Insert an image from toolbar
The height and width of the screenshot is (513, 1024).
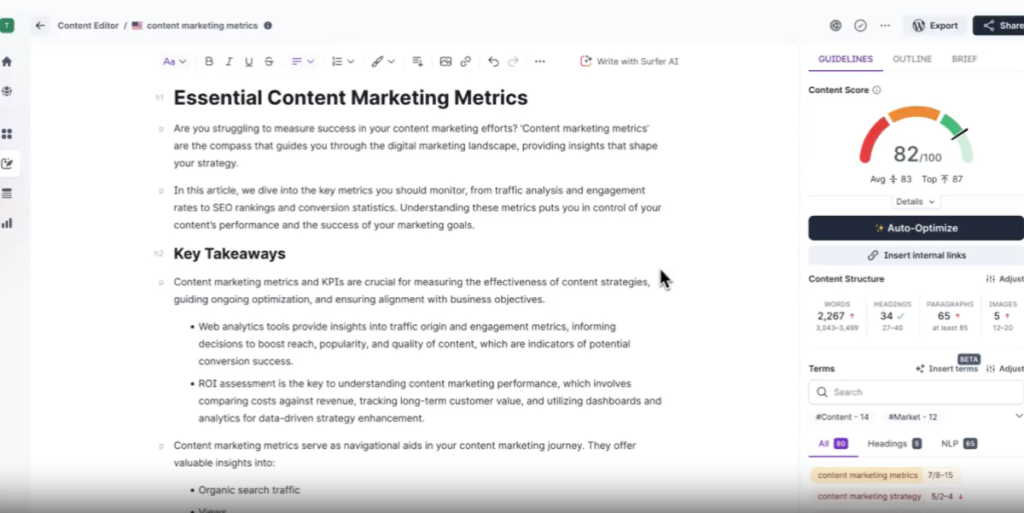[445, 61]
